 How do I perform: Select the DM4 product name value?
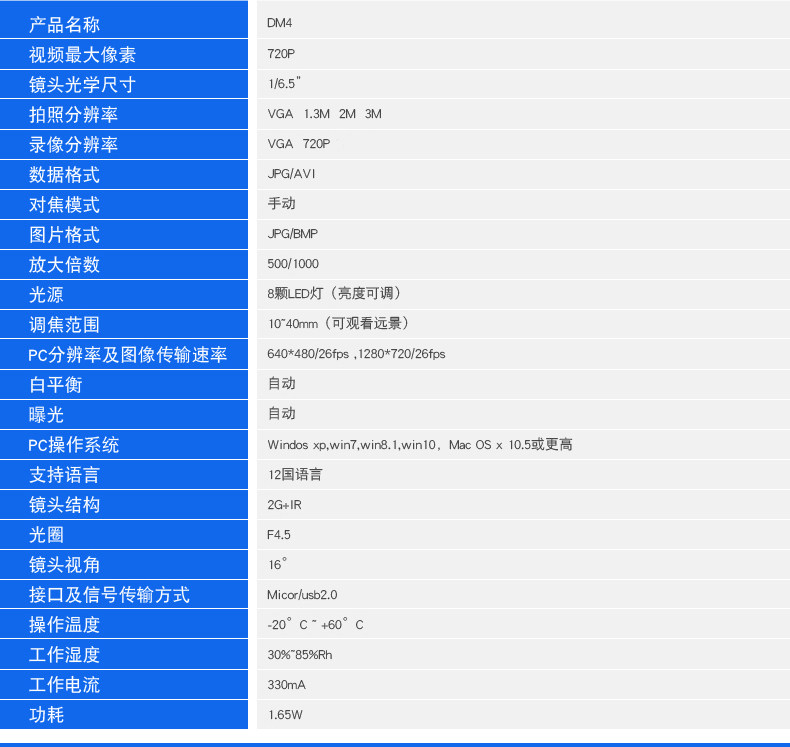[280, 23]
